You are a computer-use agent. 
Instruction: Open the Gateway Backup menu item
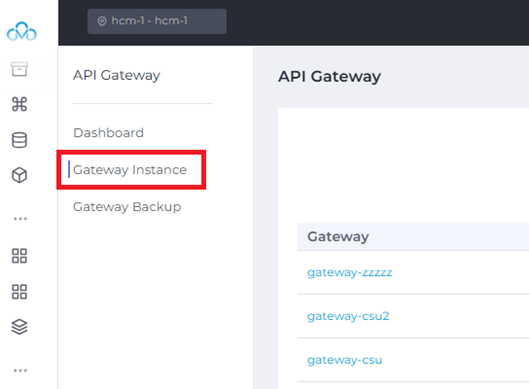click(127, 207)
